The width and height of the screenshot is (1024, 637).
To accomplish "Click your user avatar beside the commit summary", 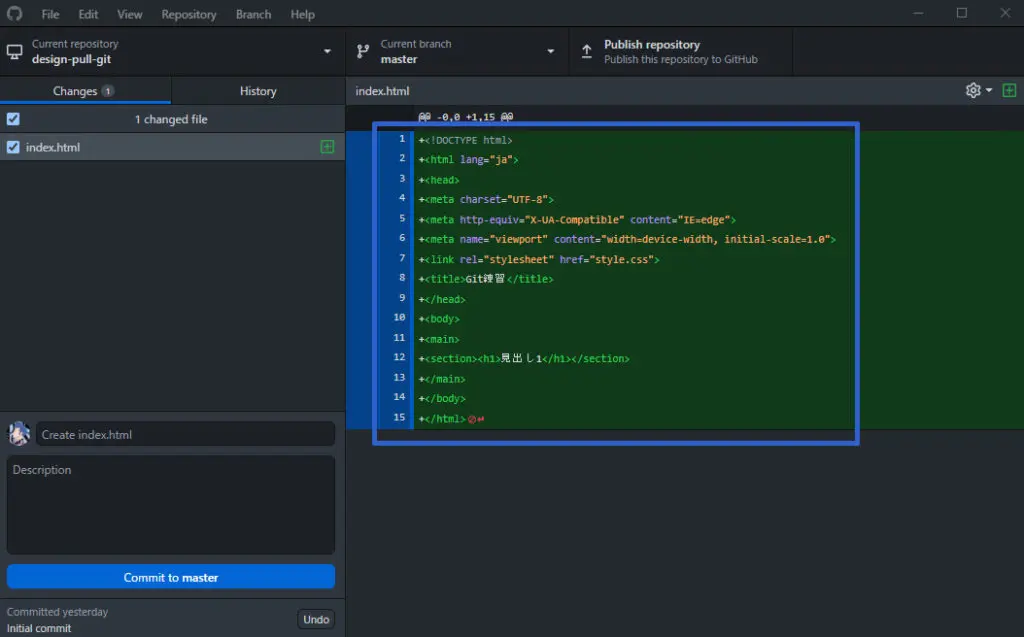I will [17, 433].
